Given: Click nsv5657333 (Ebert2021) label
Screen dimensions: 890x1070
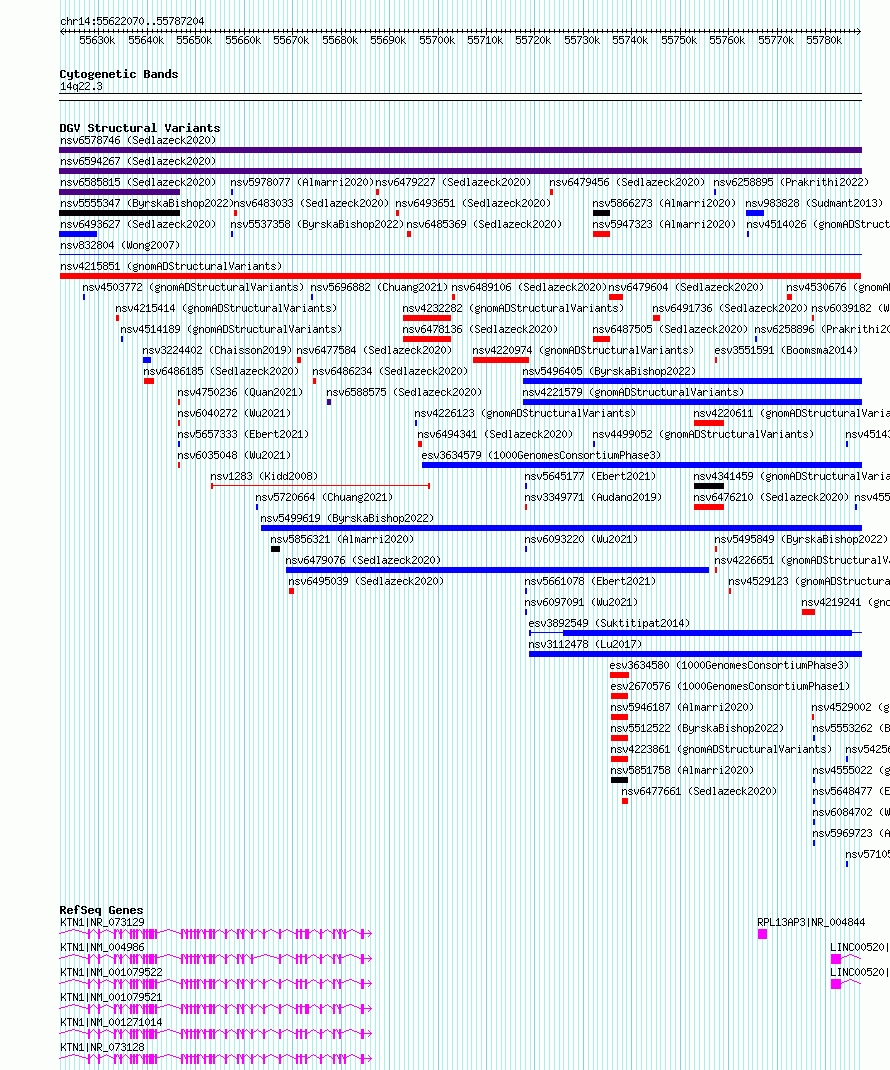Looking at the screenshot, I should [243, 435].
